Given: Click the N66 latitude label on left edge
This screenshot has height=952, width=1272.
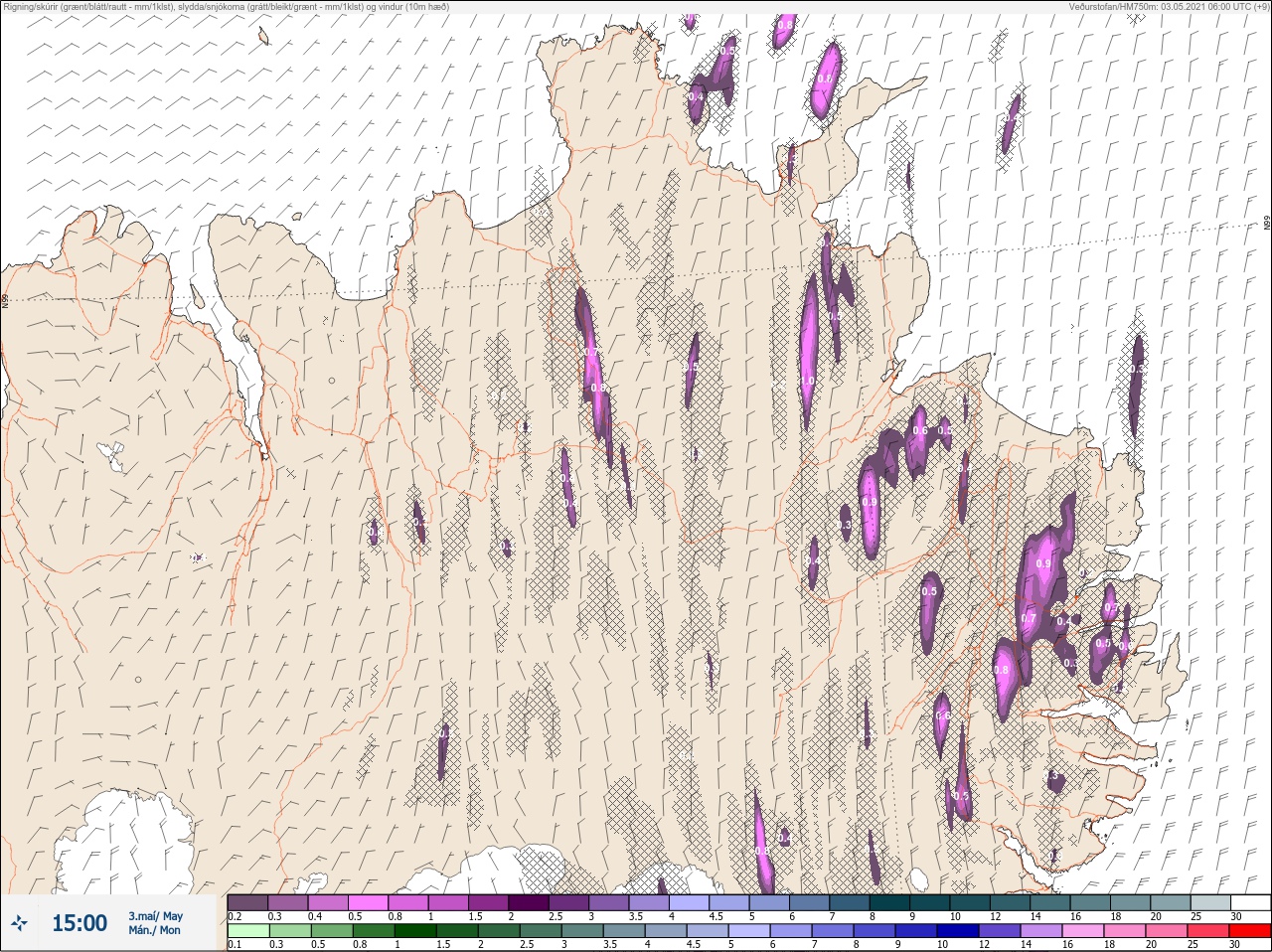Looking at the screenshot, I should [x=5, y=299].
